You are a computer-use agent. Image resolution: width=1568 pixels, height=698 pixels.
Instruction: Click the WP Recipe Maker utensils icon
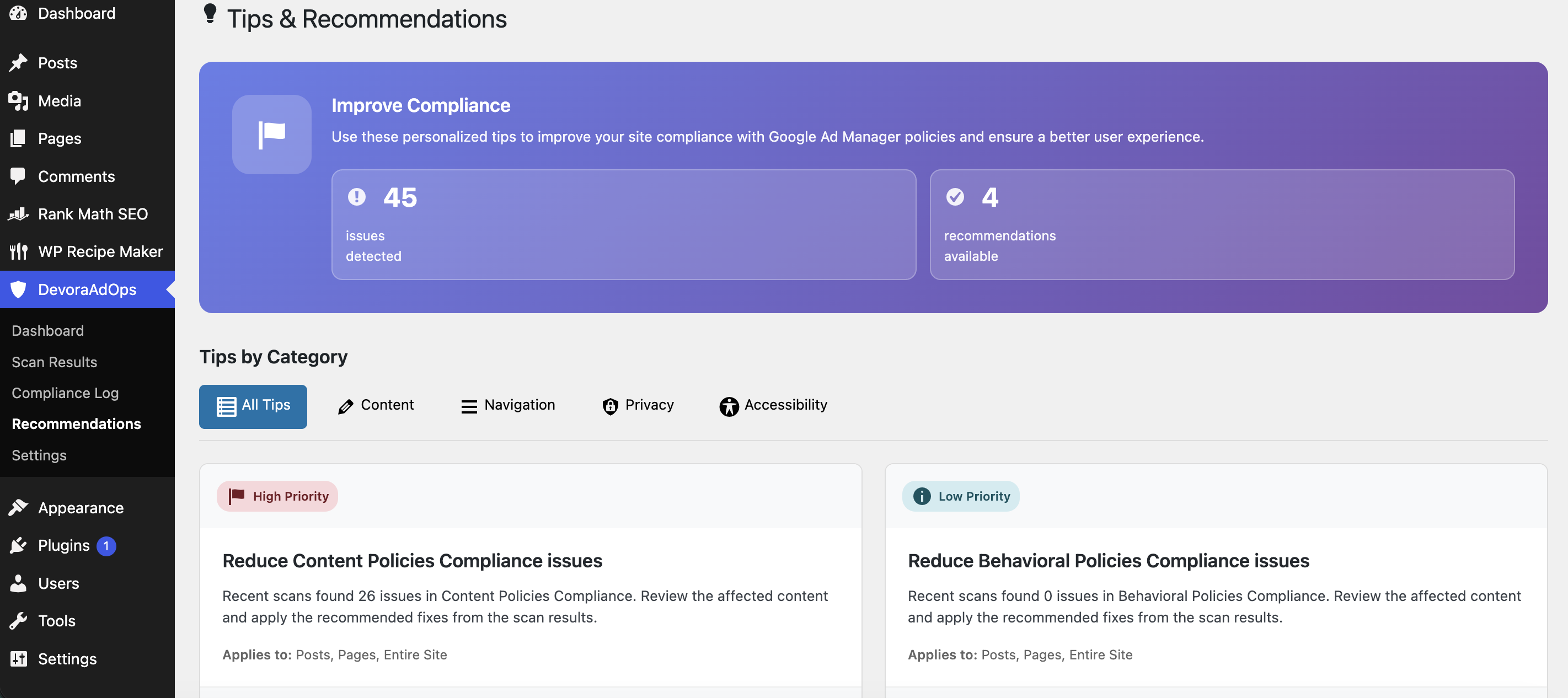tap(18, 251)
